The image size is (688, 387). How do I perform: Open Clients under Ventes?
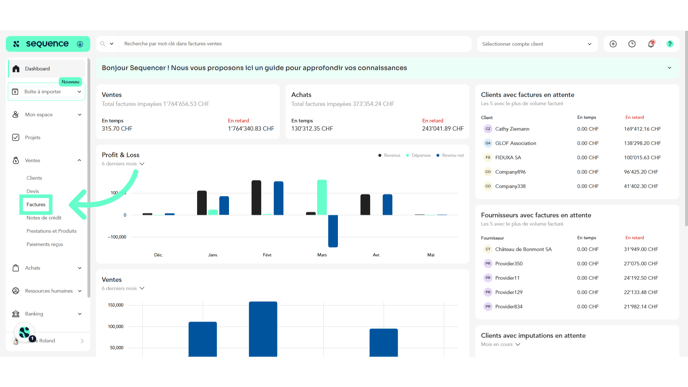(34, 178)
